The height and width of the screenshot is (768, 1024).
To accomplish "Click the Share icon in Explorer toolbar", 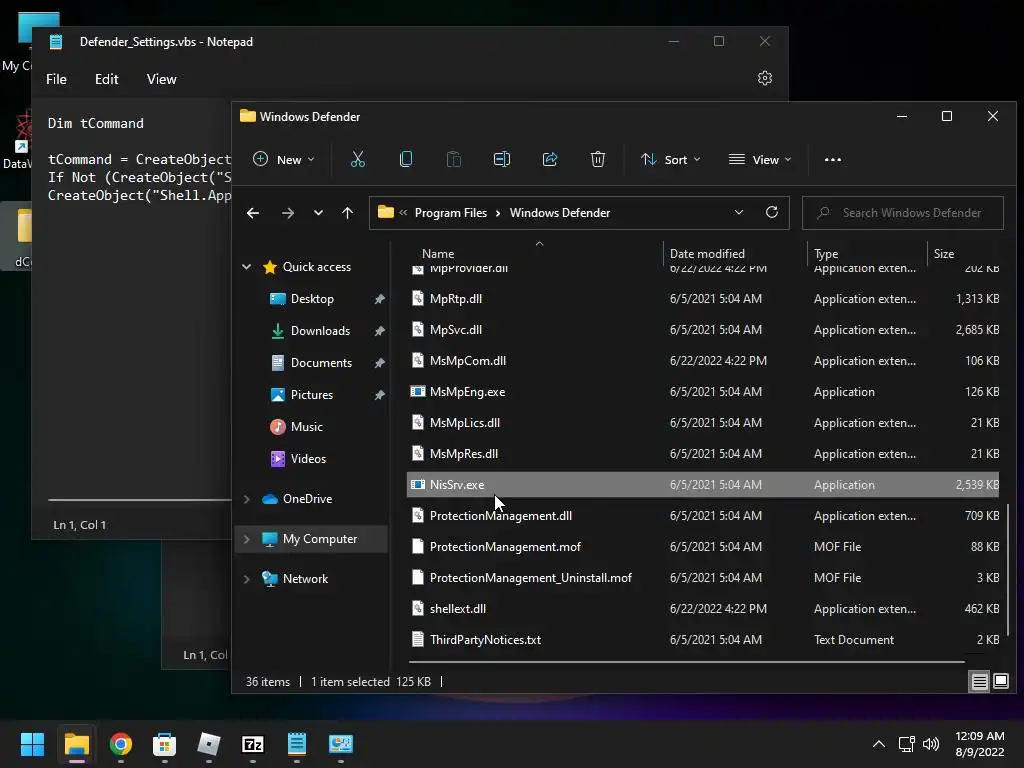I will coord(550,159).
